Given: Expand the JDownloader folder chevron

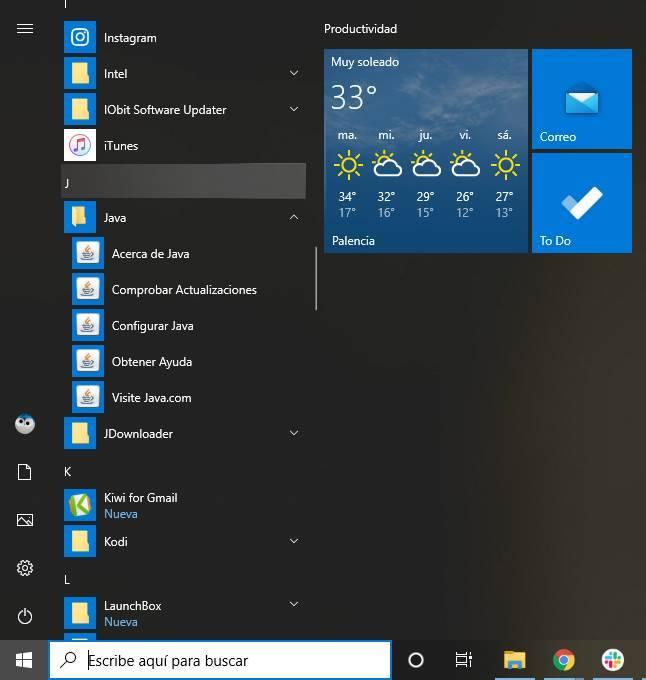Looking at the screenshot, I should click(x=294, y=433).
